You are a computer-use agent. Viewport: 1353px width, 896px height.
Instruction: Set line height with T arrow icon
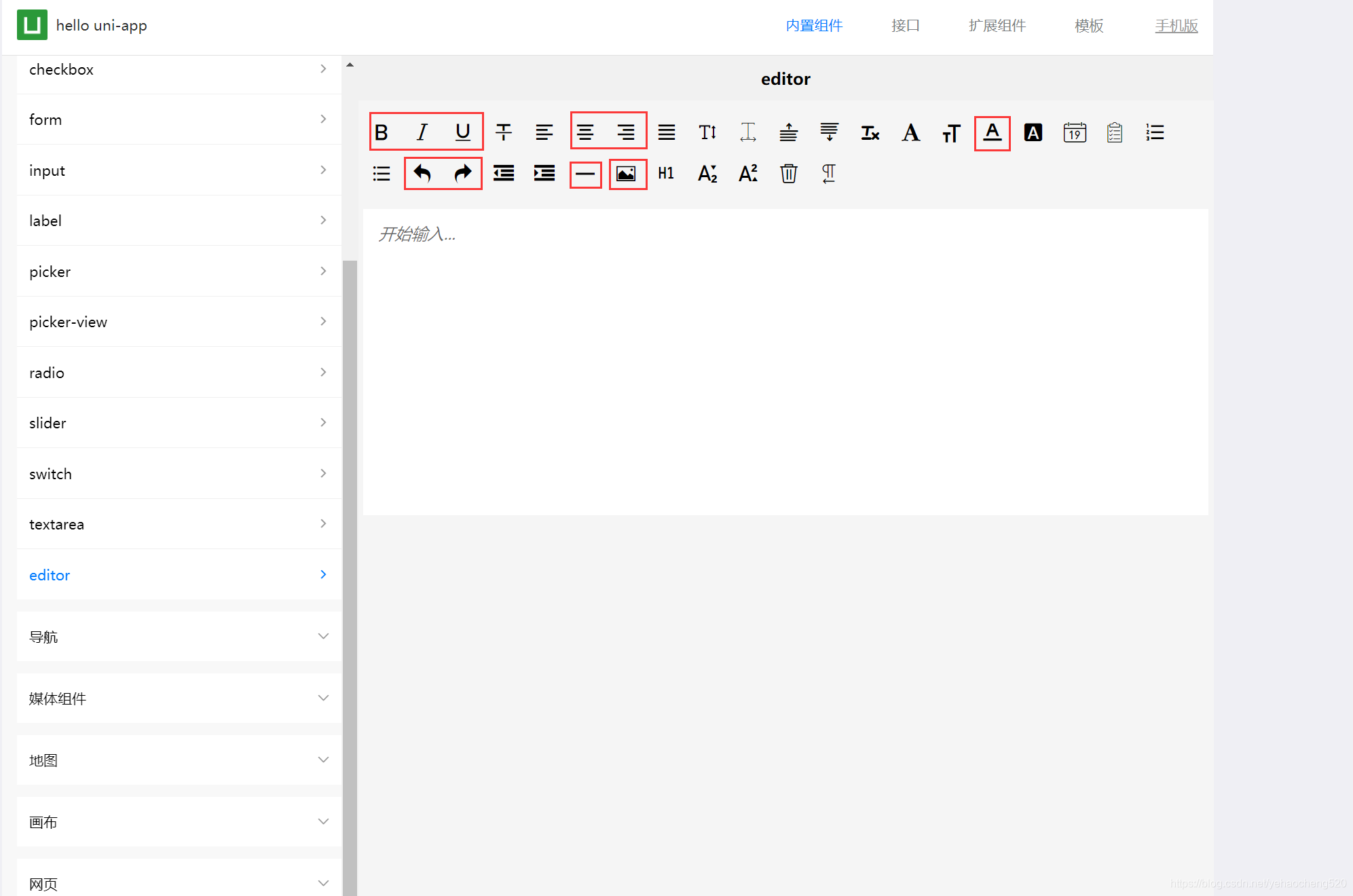[x=707, y=132]
